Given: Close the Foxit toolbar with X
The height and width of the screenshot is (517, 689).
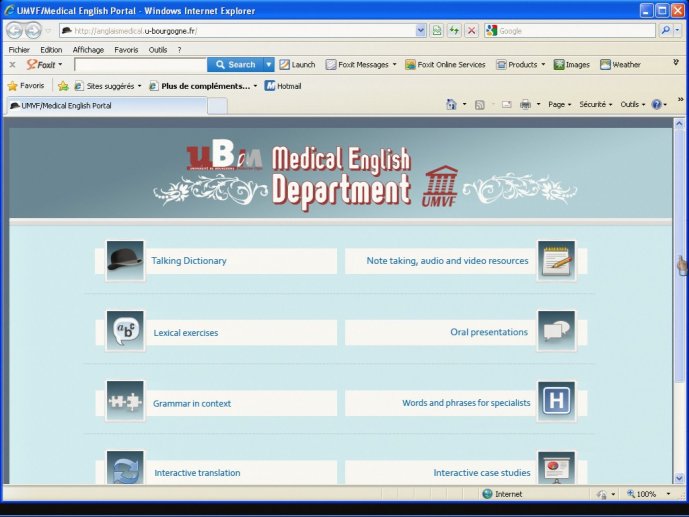Looking at the screenshot, I should pyautogui.click(x=12, y=65).
